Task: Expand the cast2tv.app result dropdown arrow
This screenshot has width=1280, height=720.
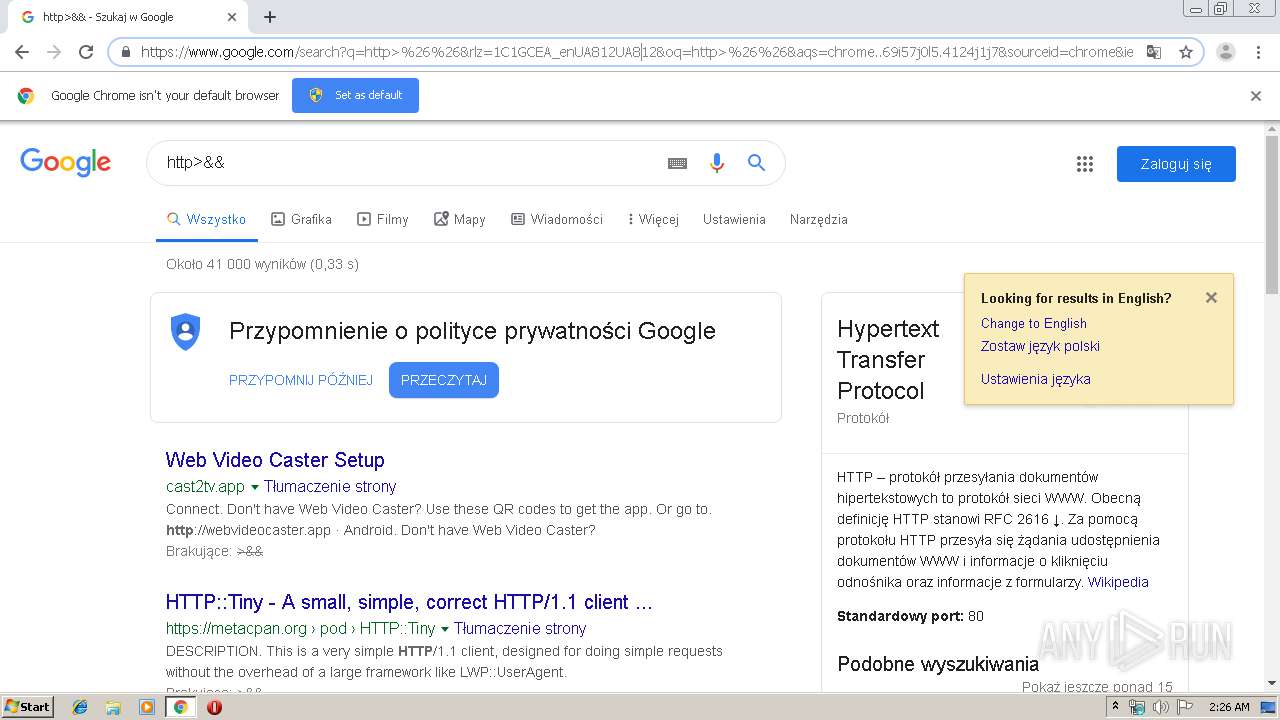Action: click(x=255, y=487)
